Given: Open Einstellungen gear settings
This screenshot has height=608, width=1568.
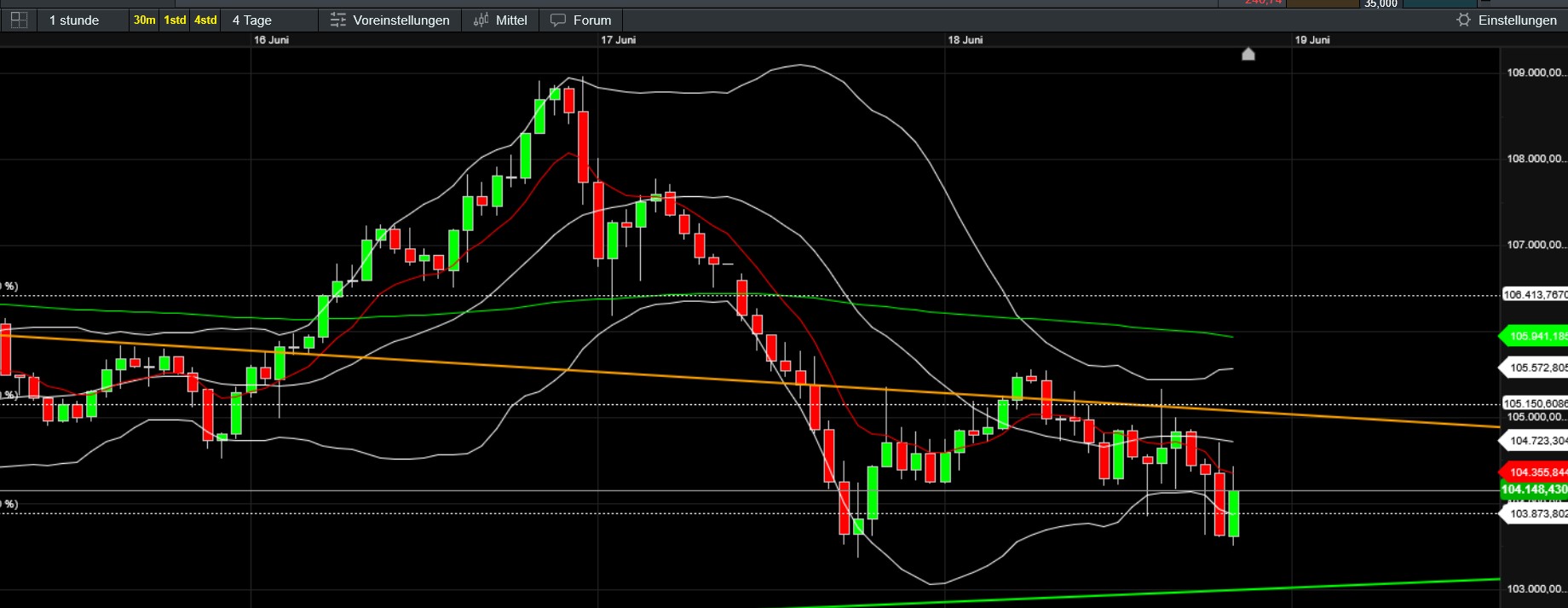Looking at the screenshot, I should click(x=1507, y=20).
